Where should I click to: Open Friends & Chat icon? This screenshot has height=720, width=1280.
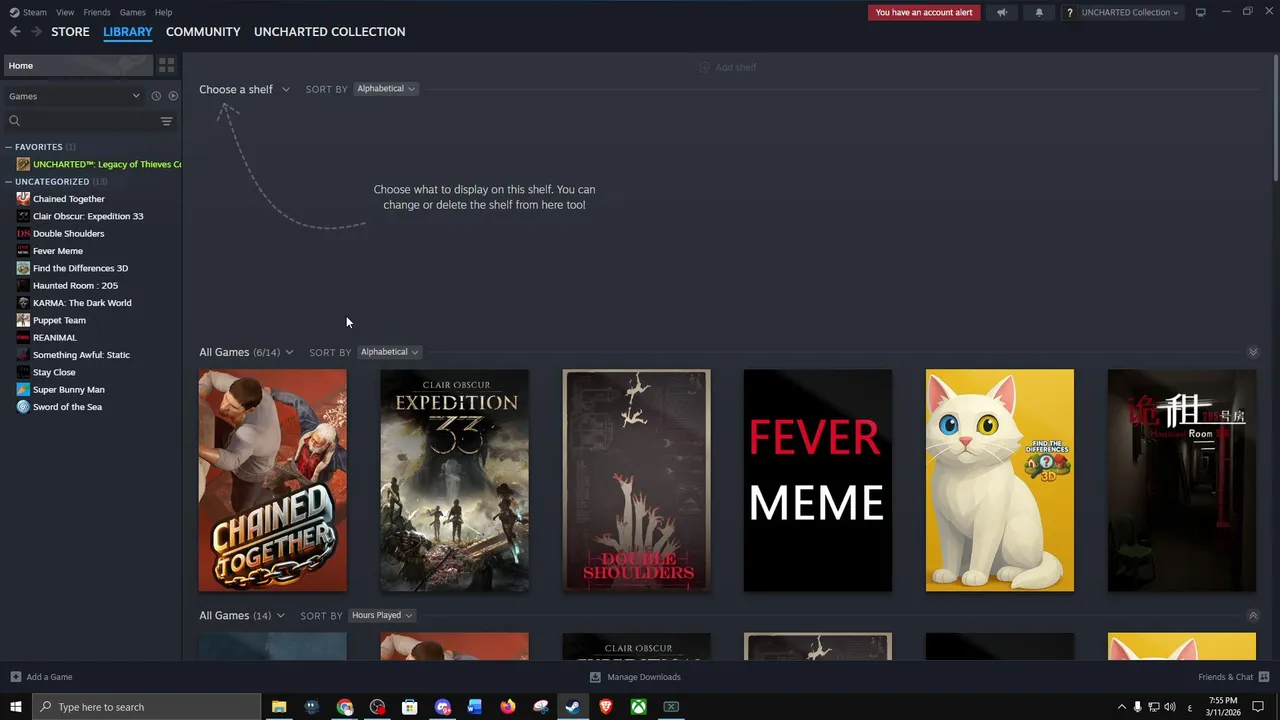click(x=1264, y=677)
